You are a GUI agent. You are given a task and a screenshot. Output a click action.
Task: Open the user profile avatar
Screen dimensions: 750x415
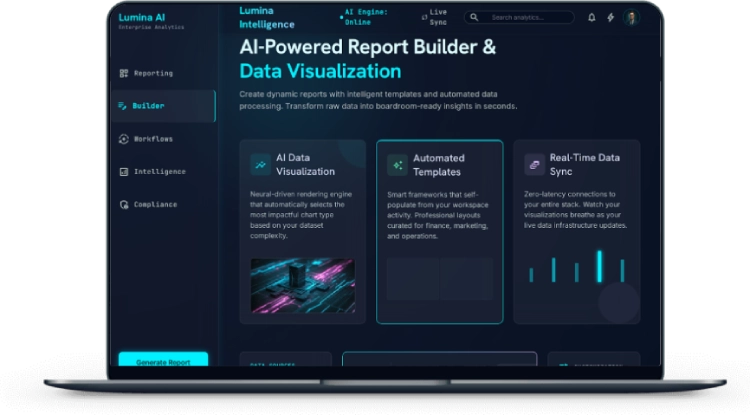click(631, 18)
